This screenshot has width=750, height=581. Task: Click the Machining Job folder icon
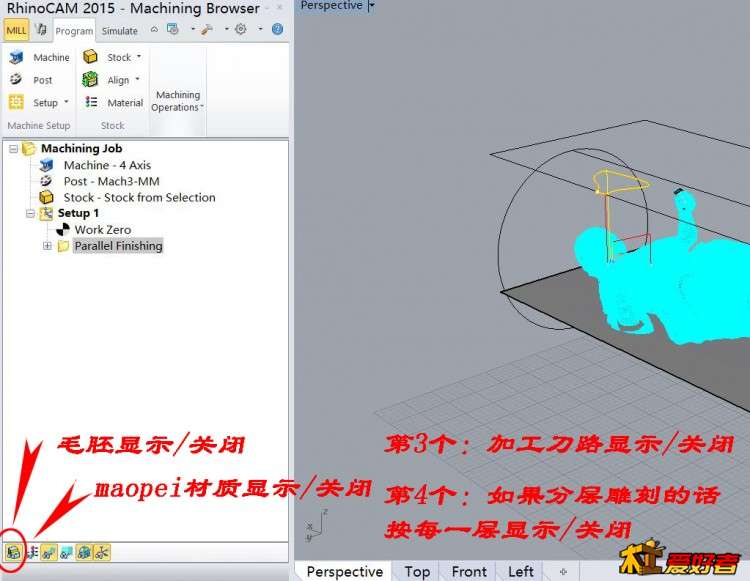pyautogui.click(x=29, y=149)
